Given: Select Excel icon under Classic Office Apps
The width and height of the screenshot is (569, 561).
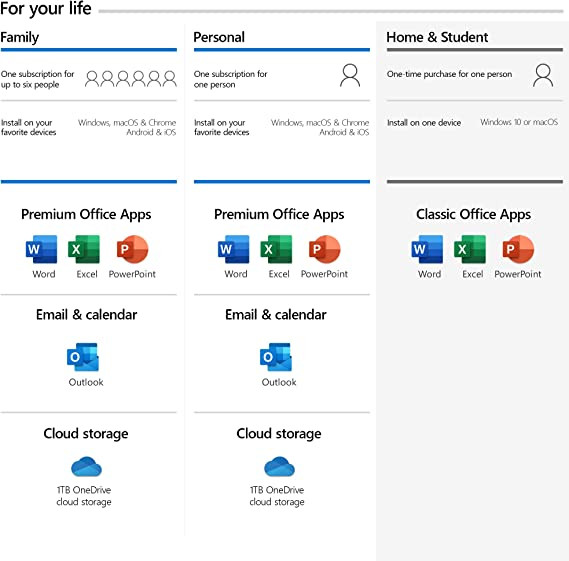Looking at the screenshot, I should click(x=470, y=249).
